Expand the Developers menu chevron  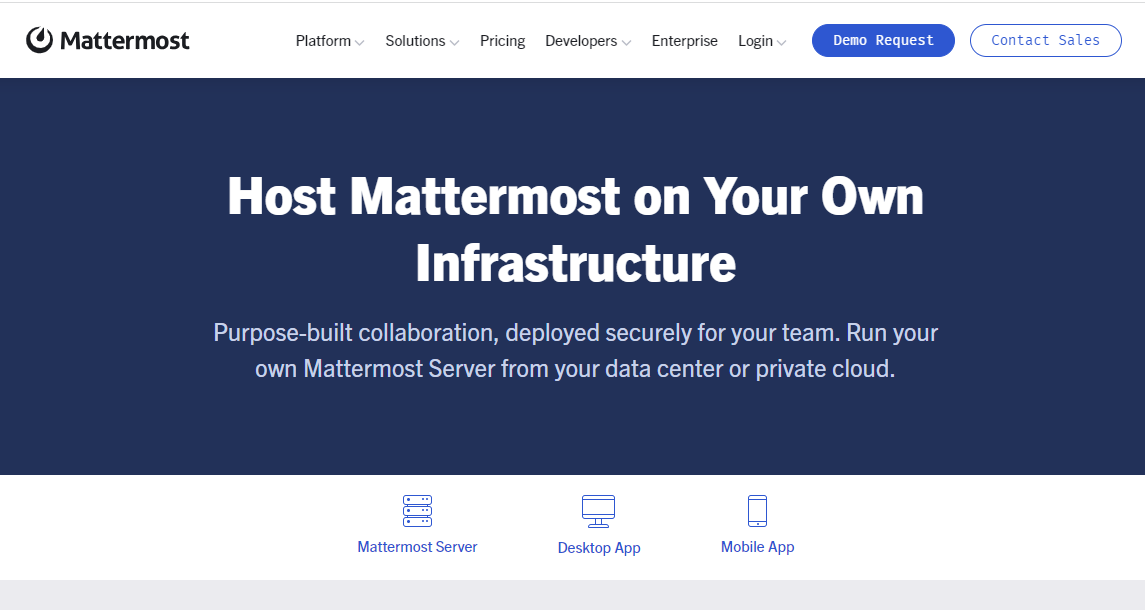pos(626,43)
